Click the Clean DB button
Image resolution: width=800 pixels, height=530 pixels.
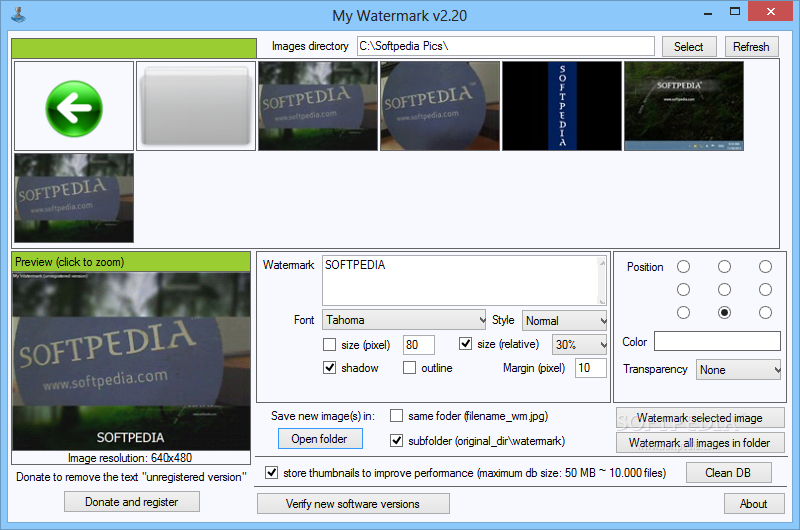click(728, 473)
